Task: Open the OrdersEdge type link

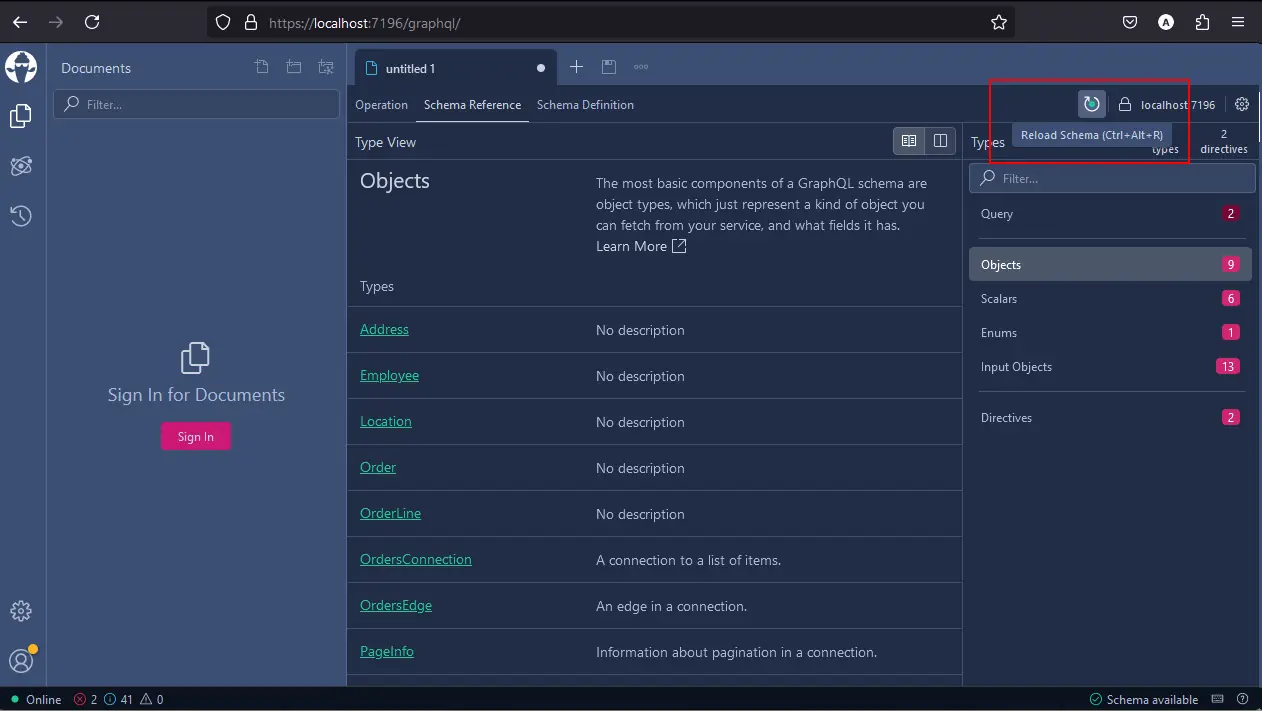Action: [396, 605]
